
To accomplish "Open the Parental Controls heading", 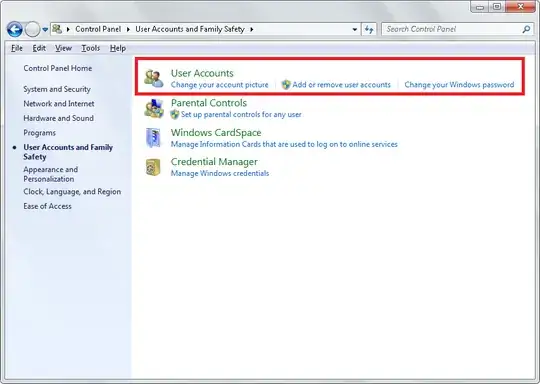I will (209, 103).
